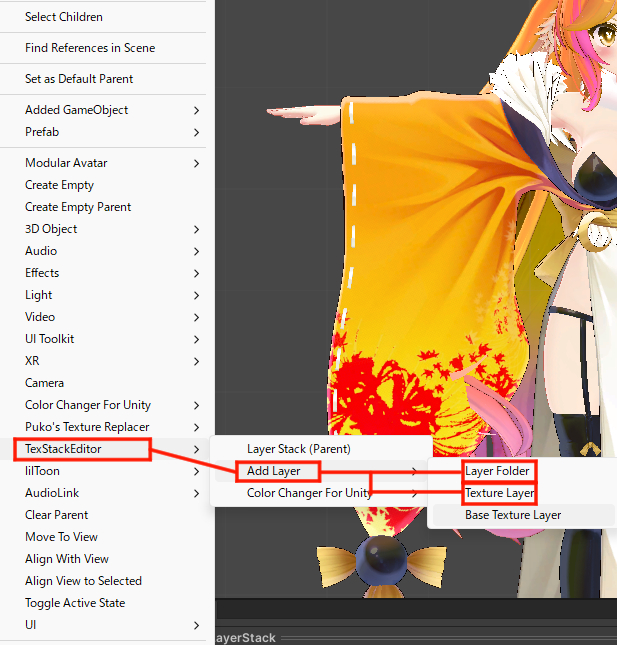The height and width of the screenshot is (645, 617).
Task: Click Align View to Selected
Action: (x=83, y=581)
